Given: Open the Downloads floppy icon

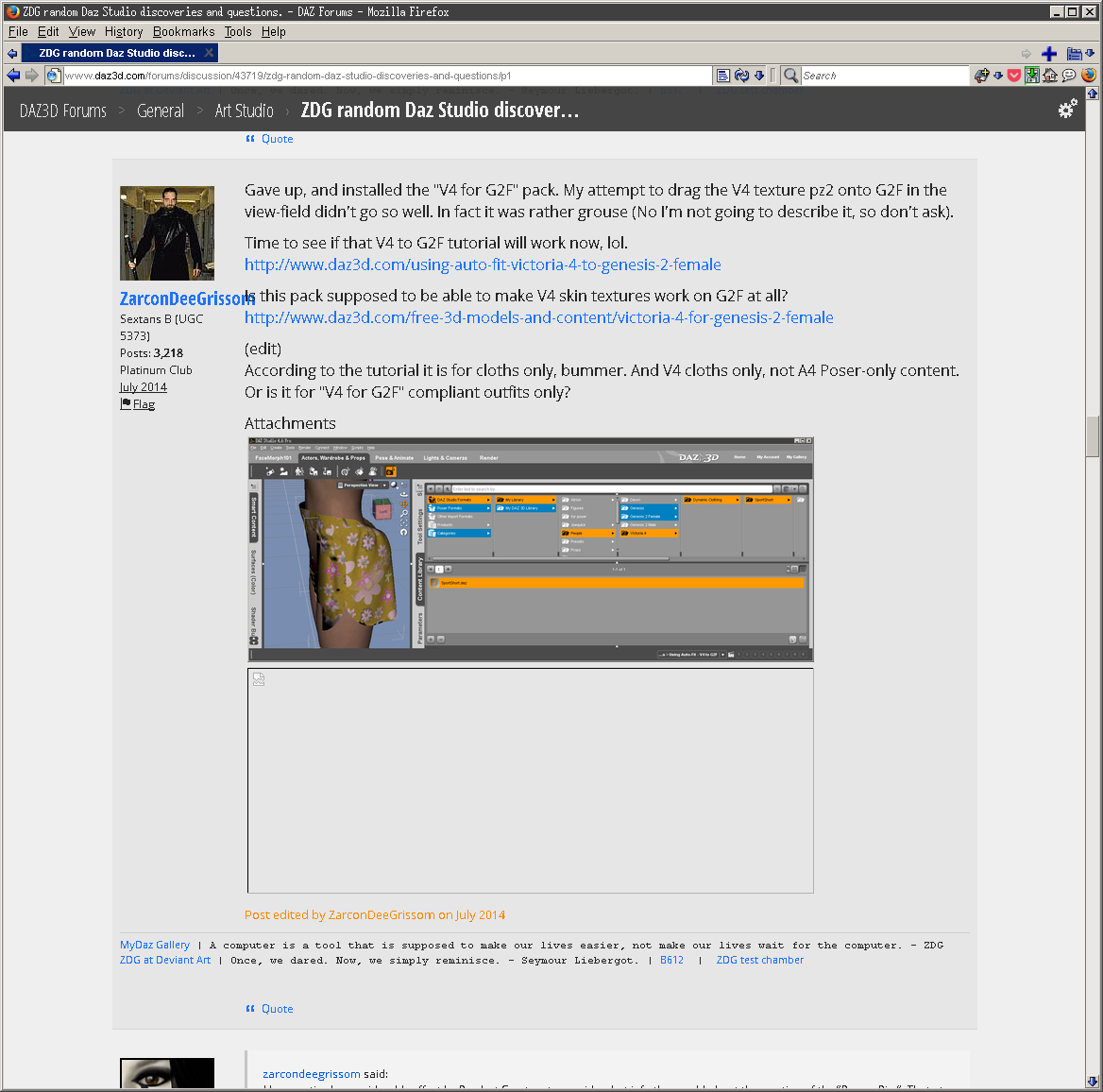Looking at the screenshot, I should (x=1032, y=76).
